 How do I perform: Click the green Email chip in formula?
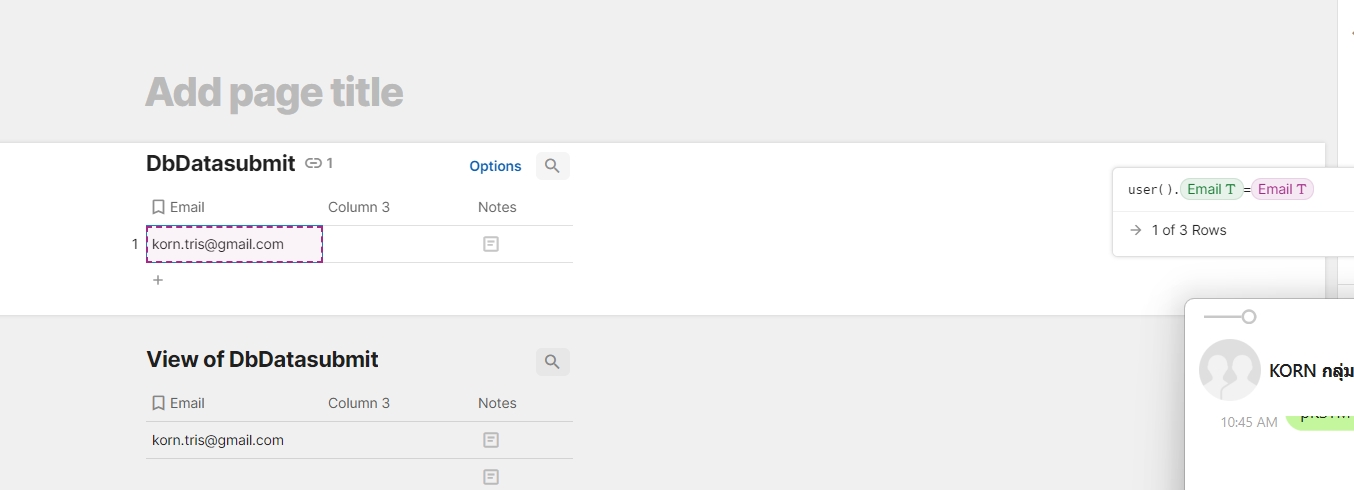1211,189
